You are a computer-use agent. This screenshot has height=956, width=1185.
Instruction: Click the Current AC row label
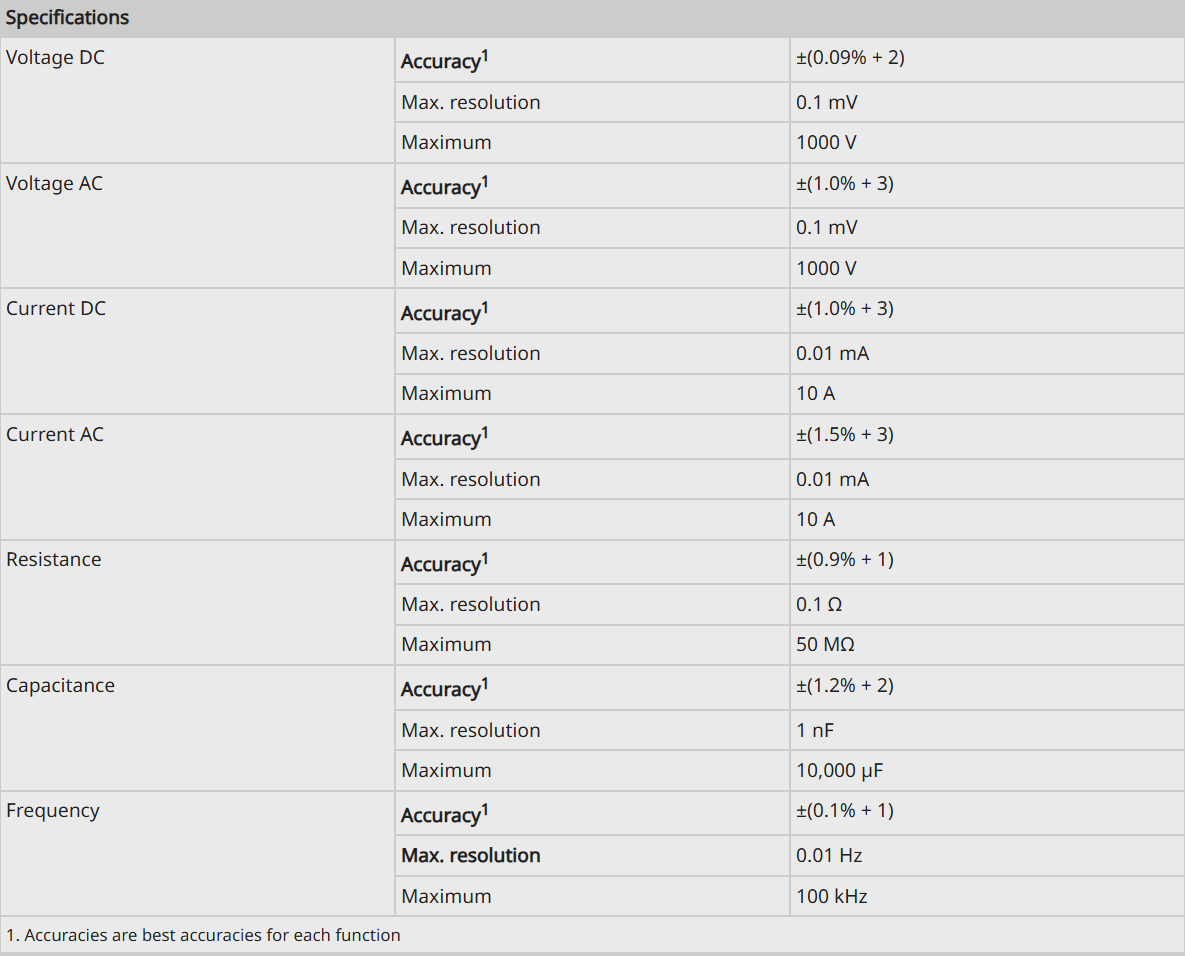click(54, 435)
